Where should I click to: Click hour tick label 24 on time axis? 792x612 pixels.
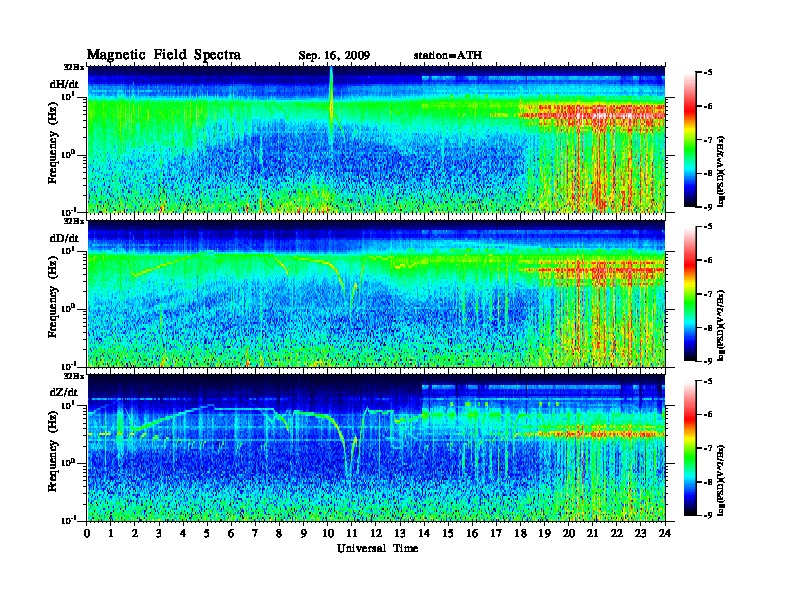coord(665,534)
